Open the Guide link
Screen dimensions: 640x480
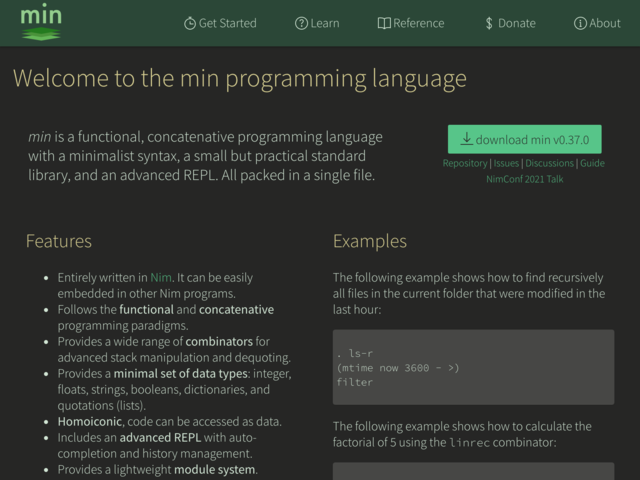click(592, 163)
